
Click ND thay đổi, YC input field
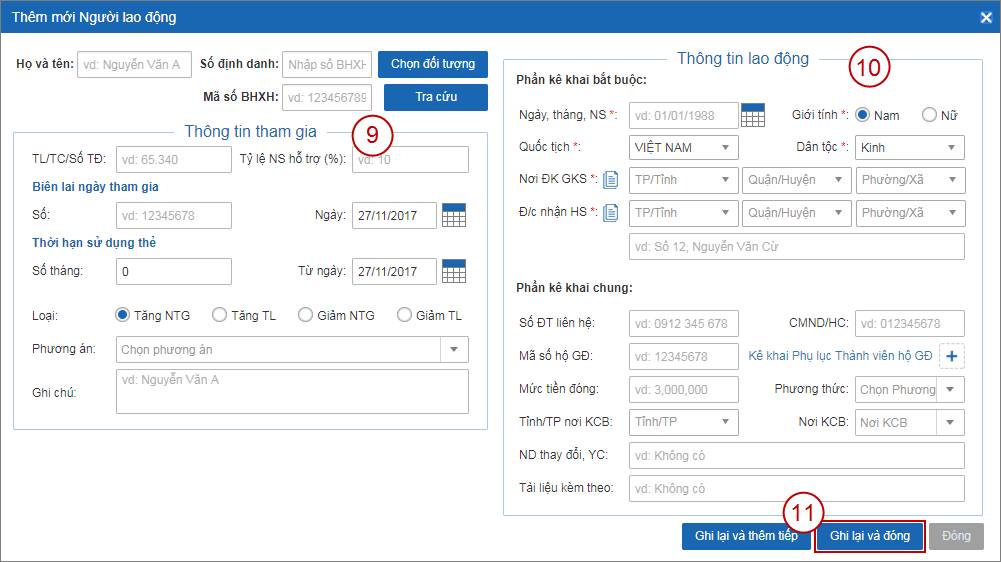pos(796,455)
